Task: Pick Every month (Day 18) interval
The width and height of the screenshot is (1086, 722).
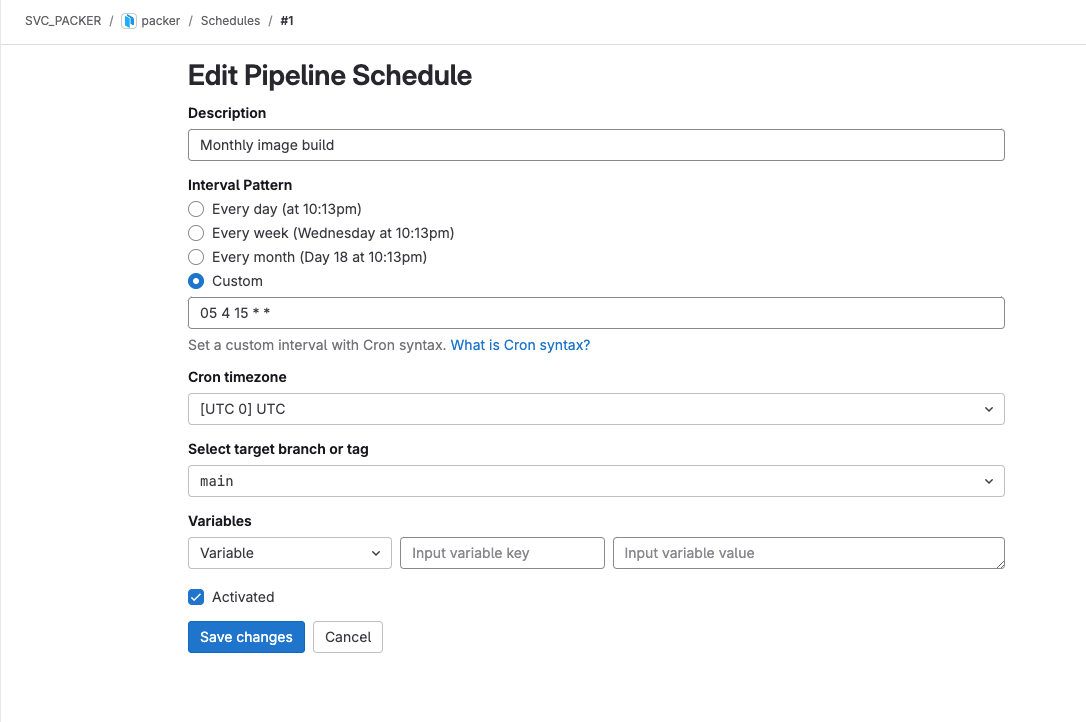Action: pyautogui.click(x=196, y=257)
